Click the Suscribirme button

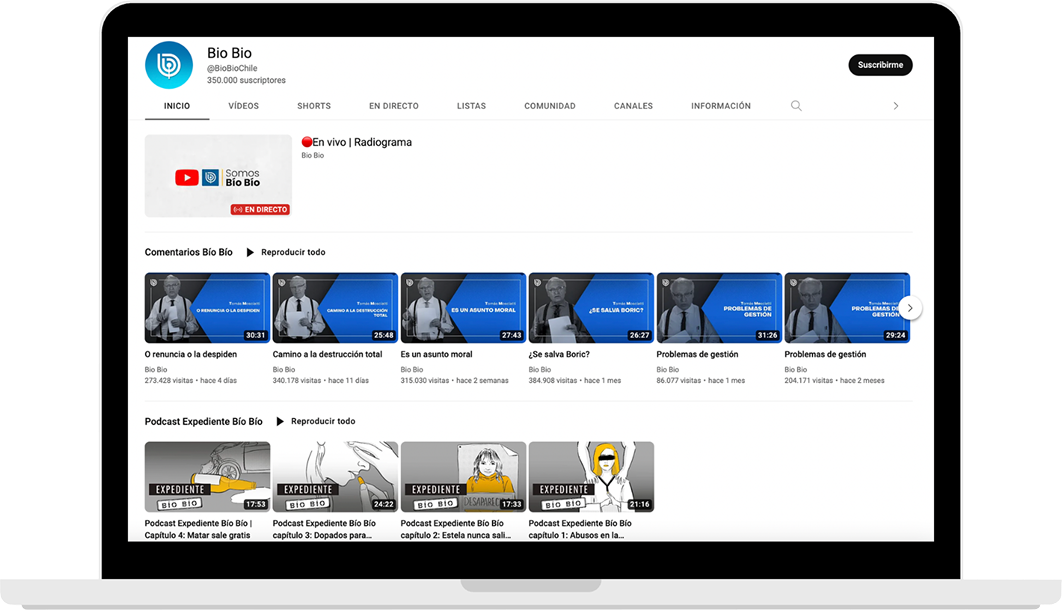880,65
